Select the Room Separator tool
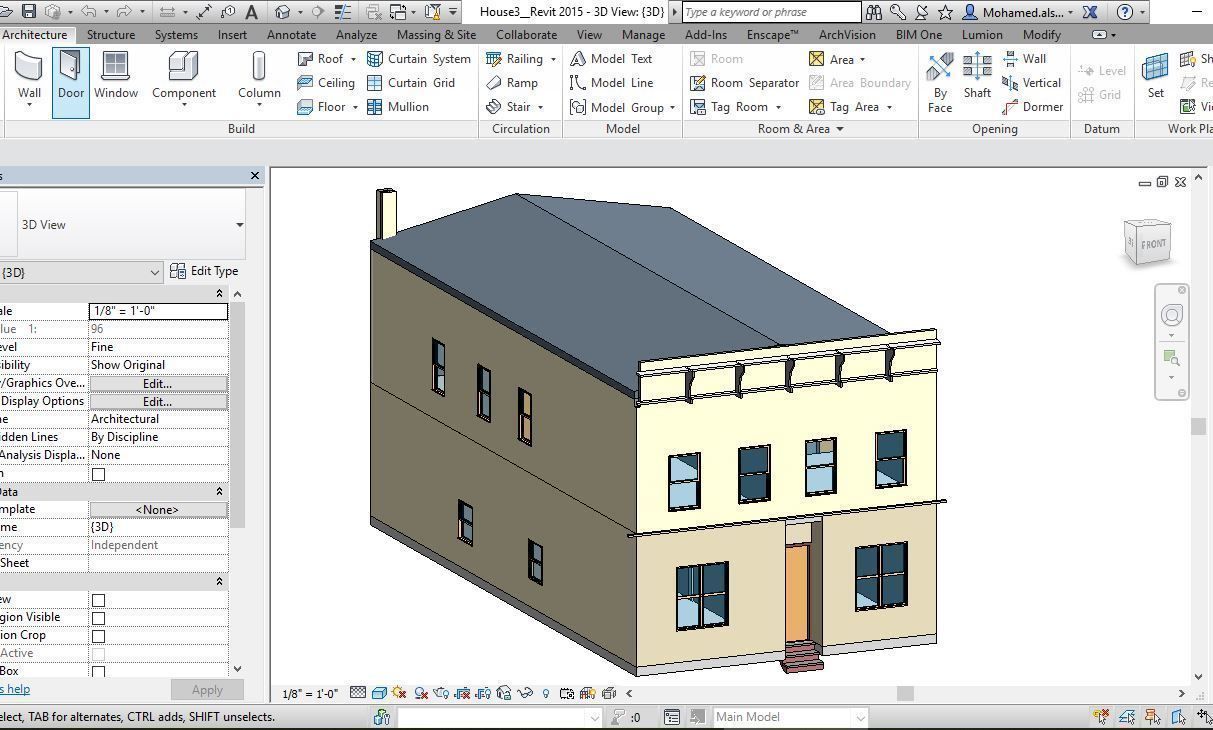Image resolution: width=1213 pixels, height=730 pixels. point(744,83)
